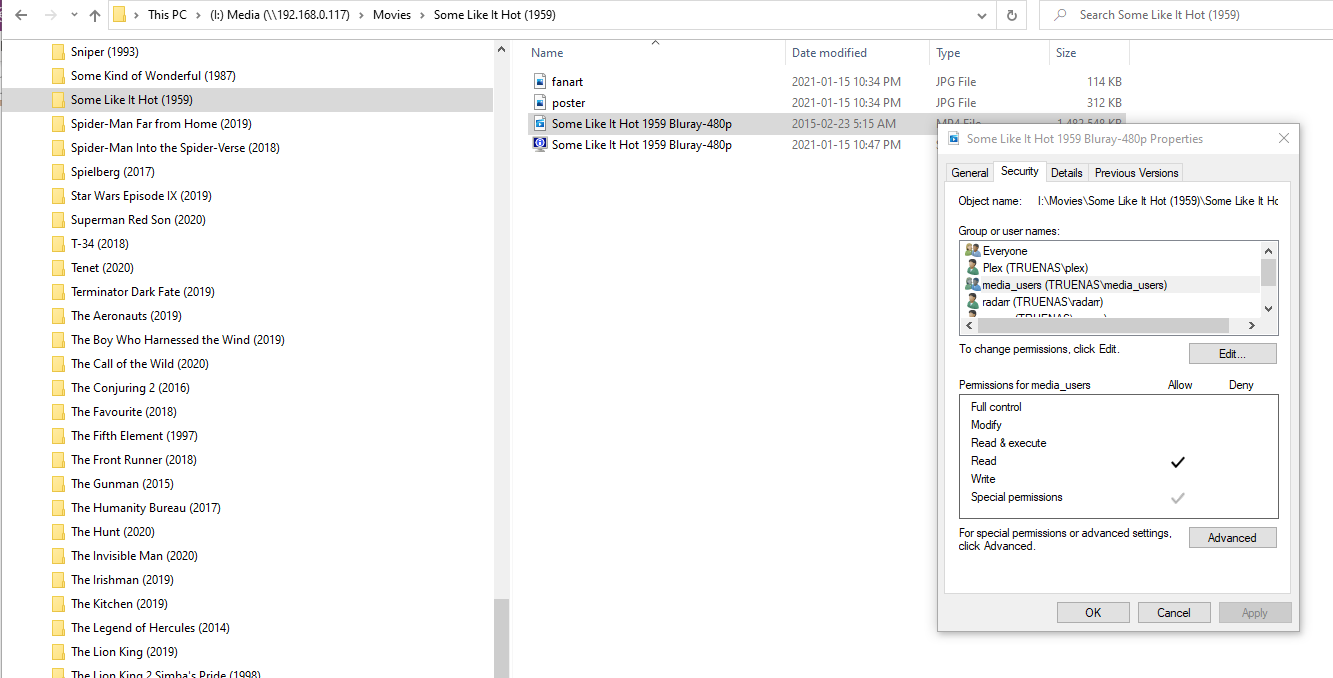Select The Favourite (2018) folder icon

(x=58, y=412)
